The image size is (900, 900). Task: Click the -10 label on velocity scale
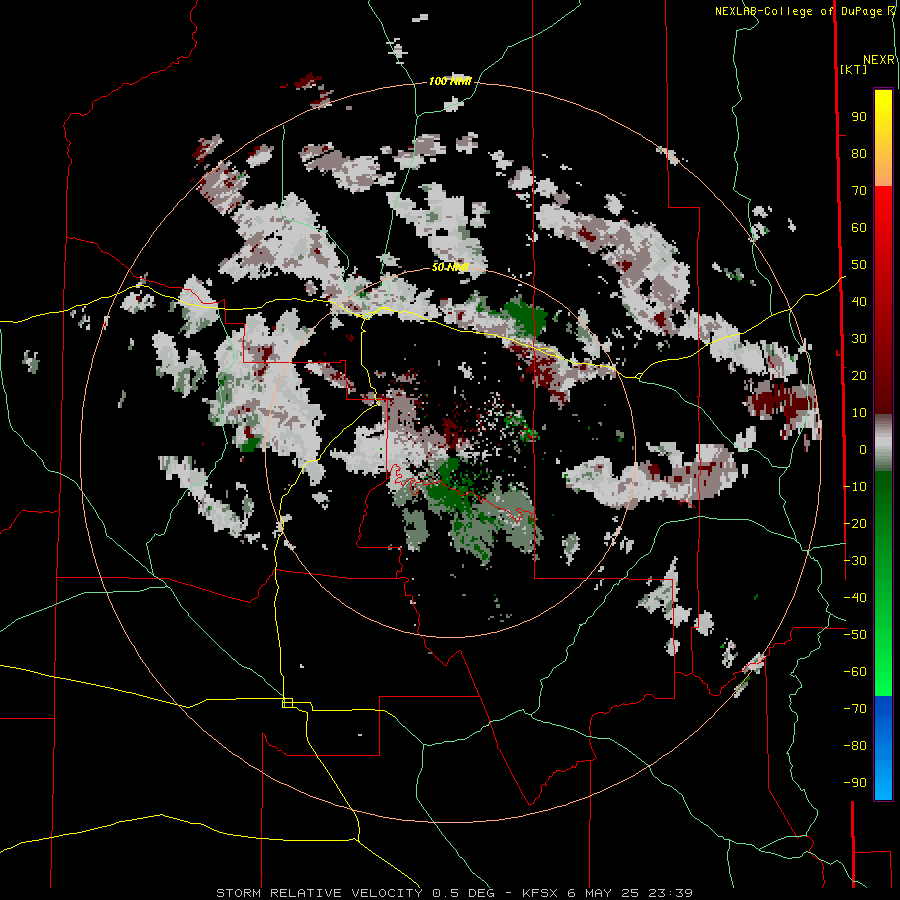[x=855, y=487]
